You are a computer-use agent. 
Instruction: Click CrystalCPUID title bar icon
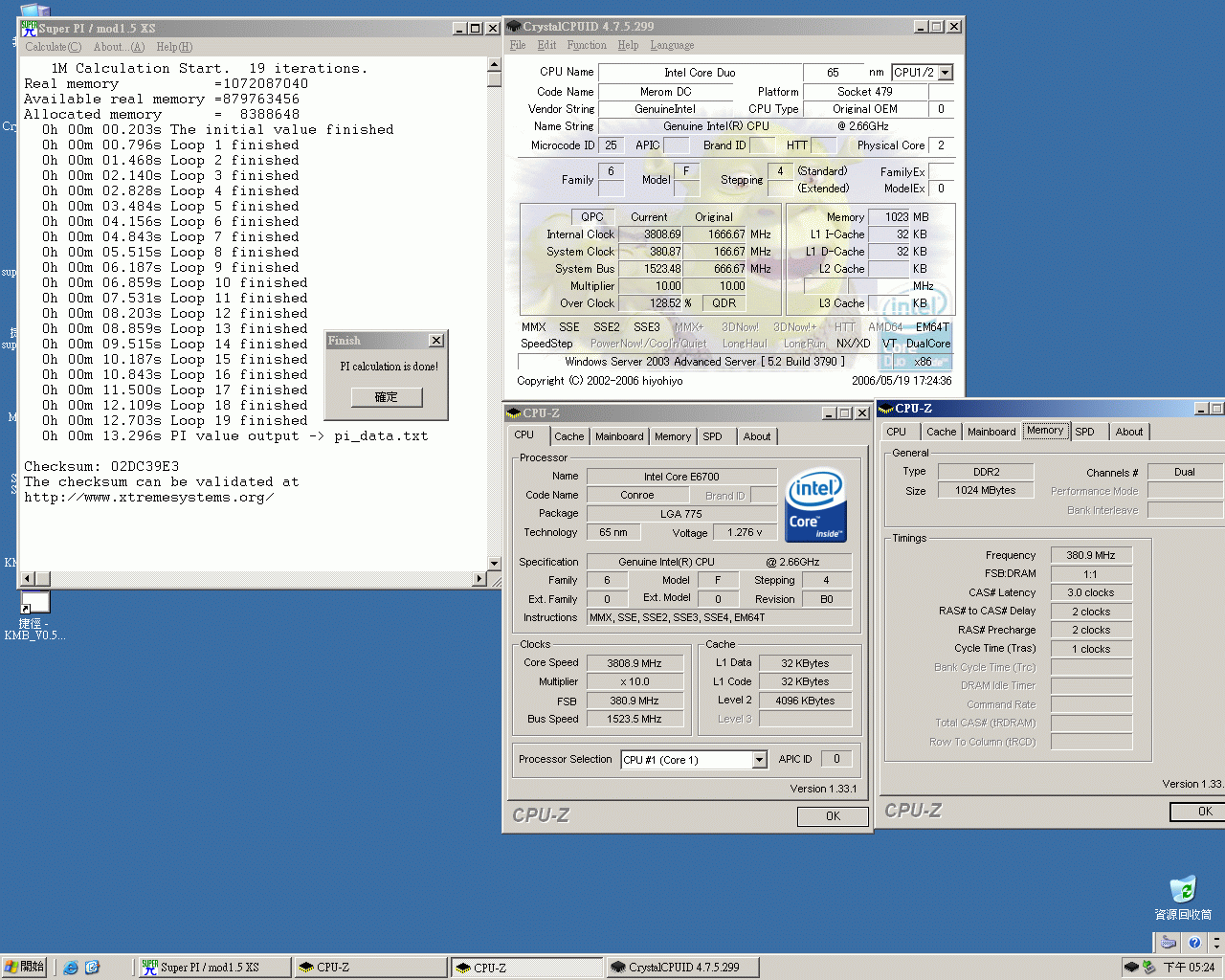[514, 26]
